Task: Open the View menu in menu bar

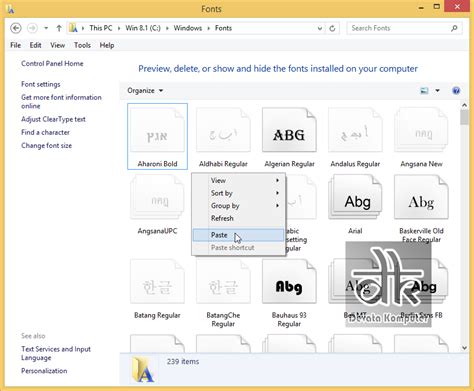Action: tap(57, 45)
